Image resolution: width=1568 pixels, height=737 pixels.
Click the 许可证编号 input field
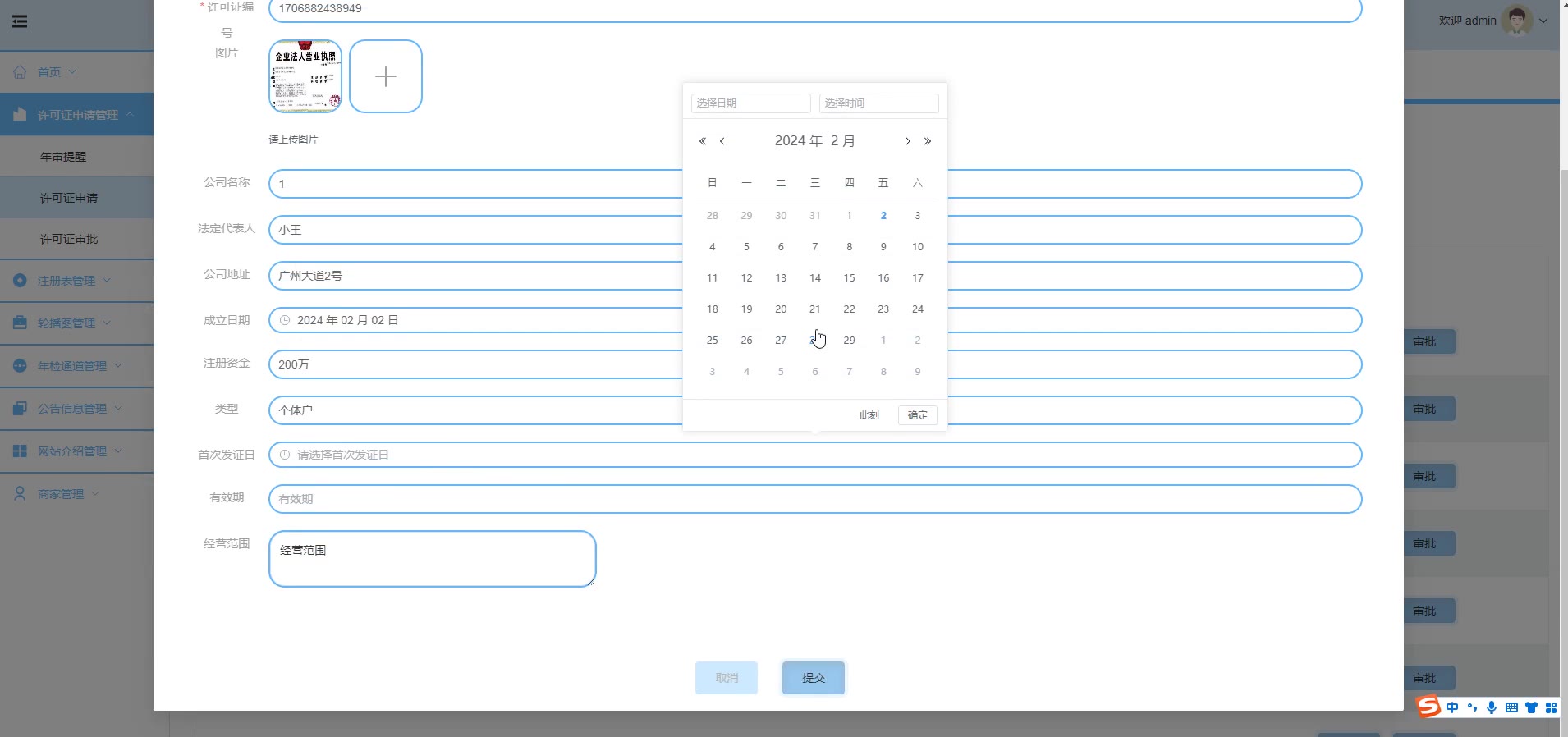[815, 9]
